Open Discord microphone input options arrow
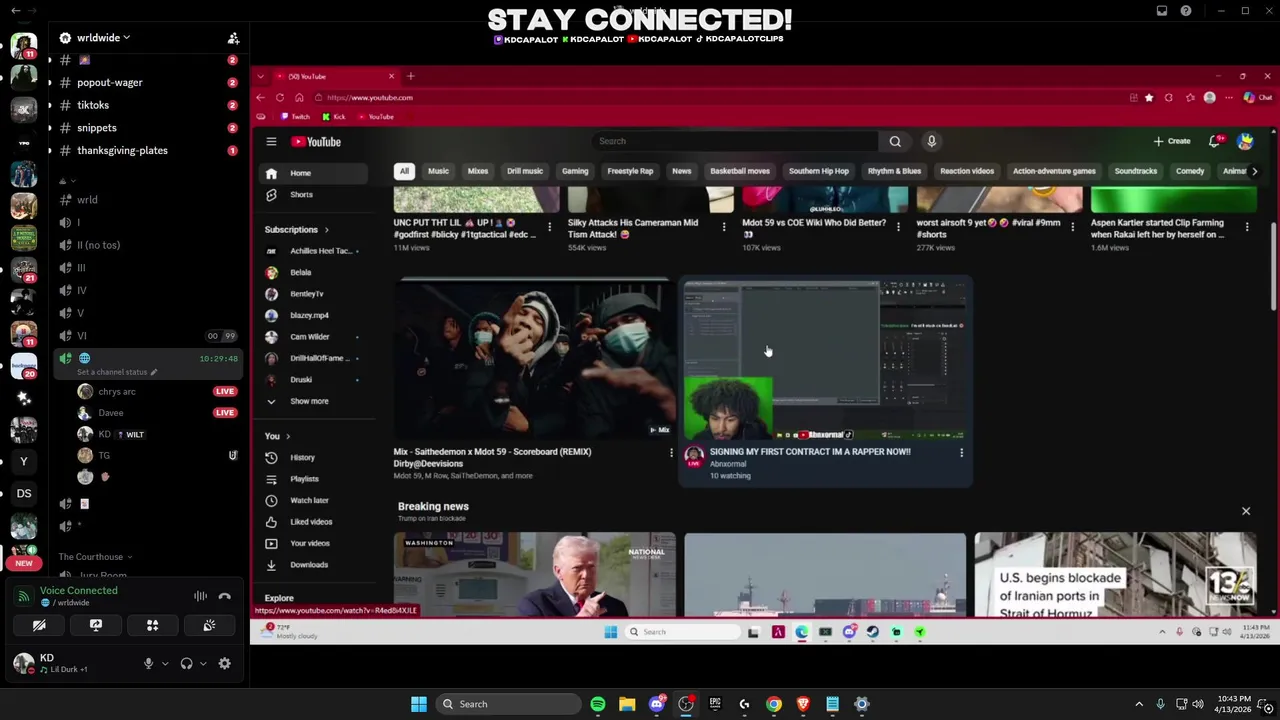The height and width of the screenshot is (720, 1280). (164, 663)
